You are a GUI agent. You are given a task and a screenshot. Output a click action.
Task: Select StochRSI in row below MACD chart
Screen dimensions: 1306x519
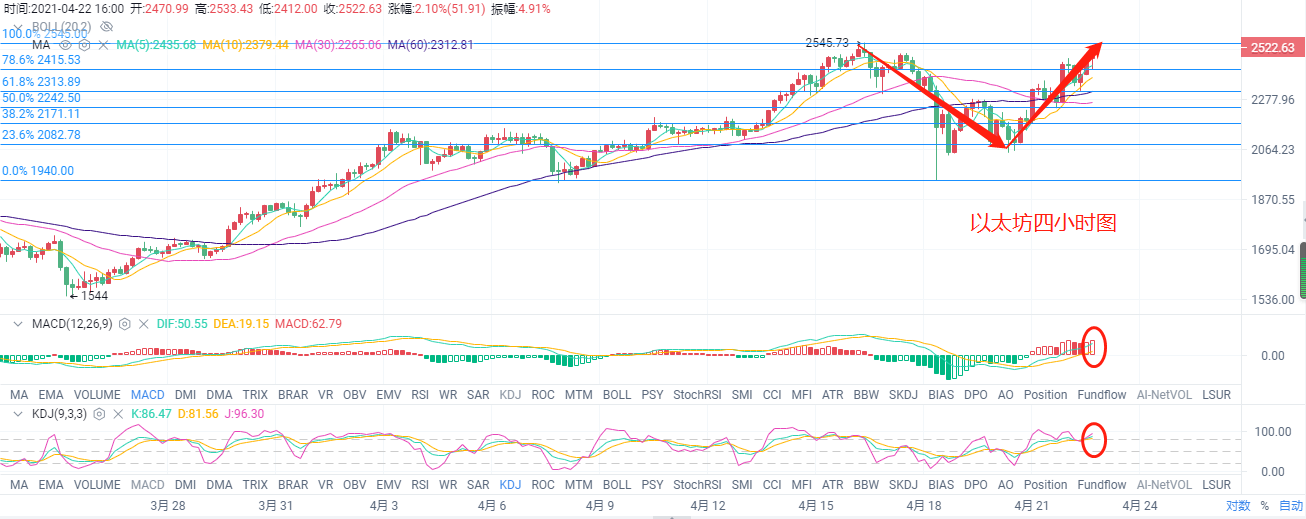point(697,395)
